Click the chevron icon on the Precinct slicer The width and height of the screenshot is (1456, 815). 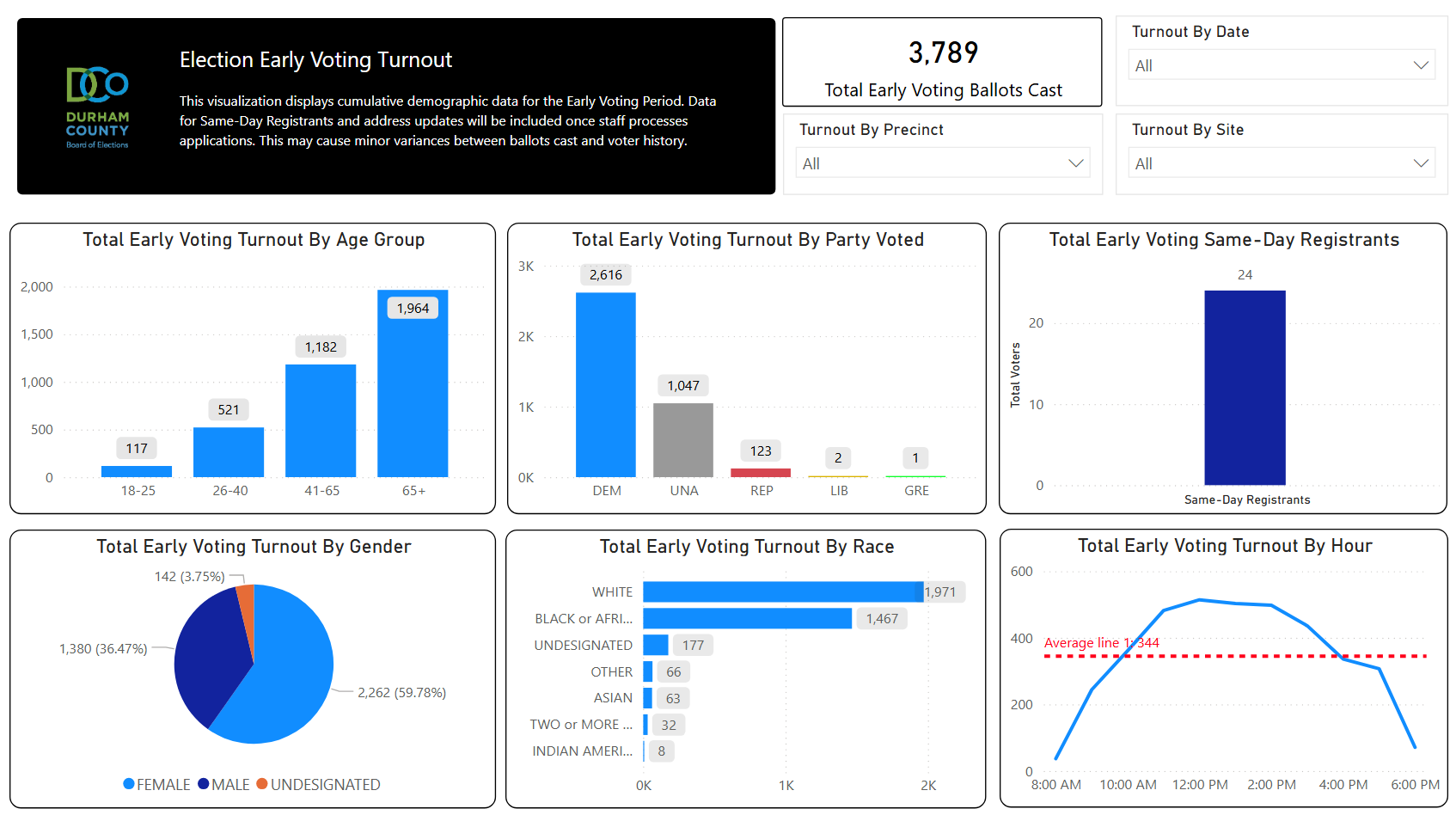coord(1076,162)
